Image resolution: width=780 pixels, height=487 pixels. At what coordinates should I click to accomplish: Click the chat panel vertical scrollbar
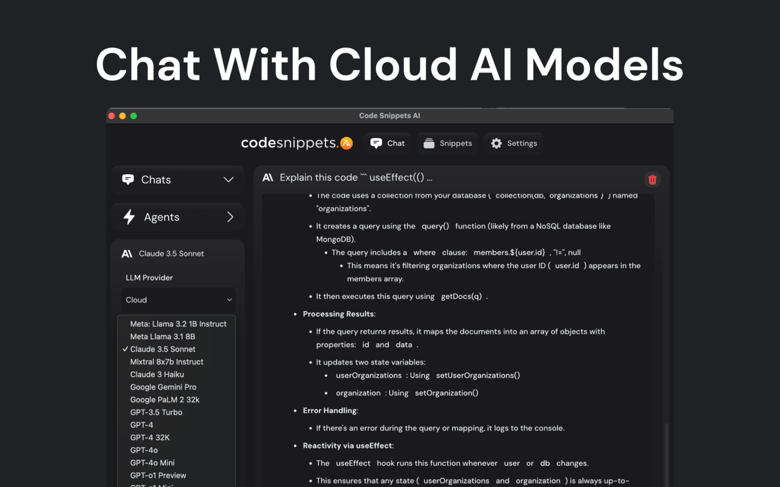click(666, 455)
